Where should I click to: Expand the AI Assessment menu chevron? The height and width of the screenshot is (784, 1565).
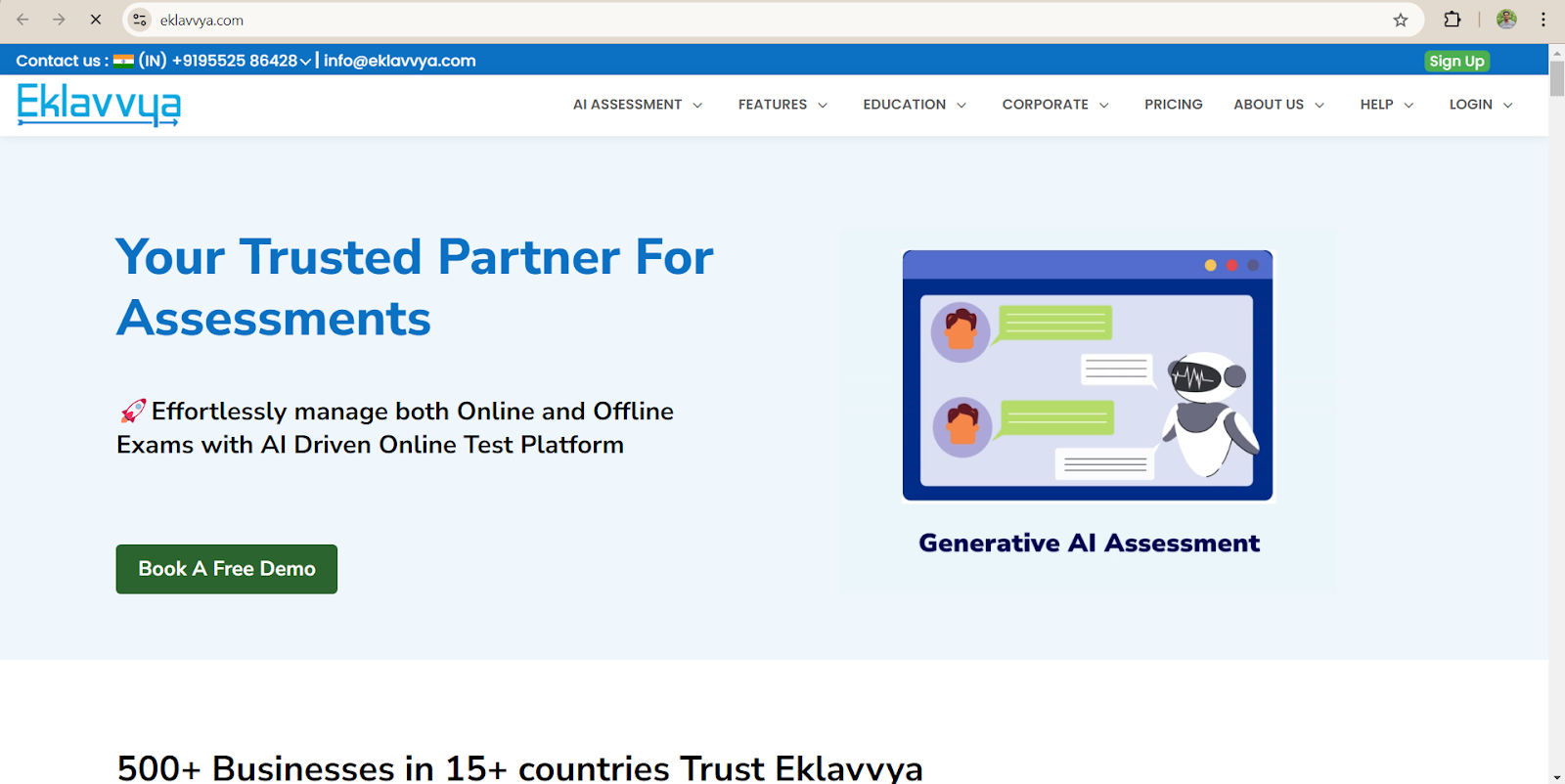(x=697, y=106)
